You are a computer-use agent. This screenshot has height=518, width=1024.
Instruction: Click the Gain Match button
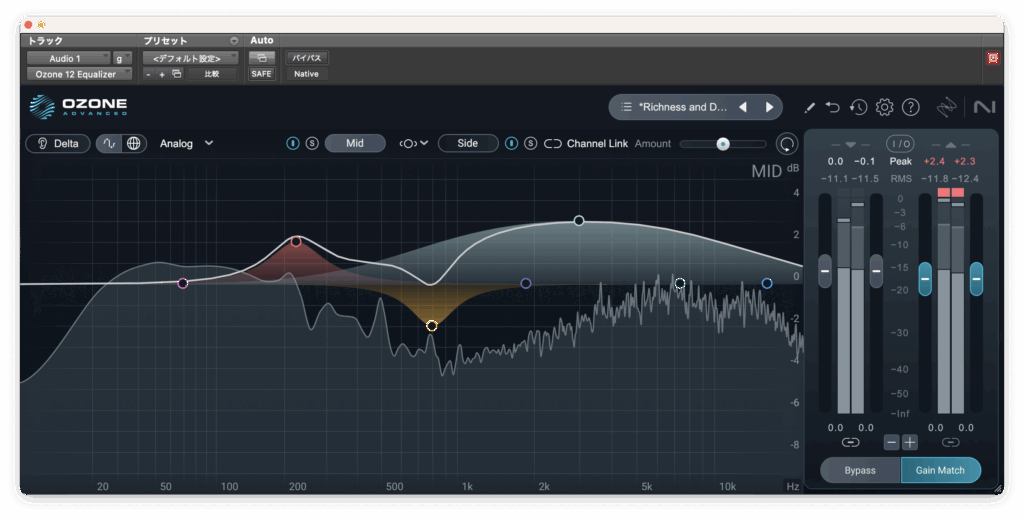[x=940, y=470]
